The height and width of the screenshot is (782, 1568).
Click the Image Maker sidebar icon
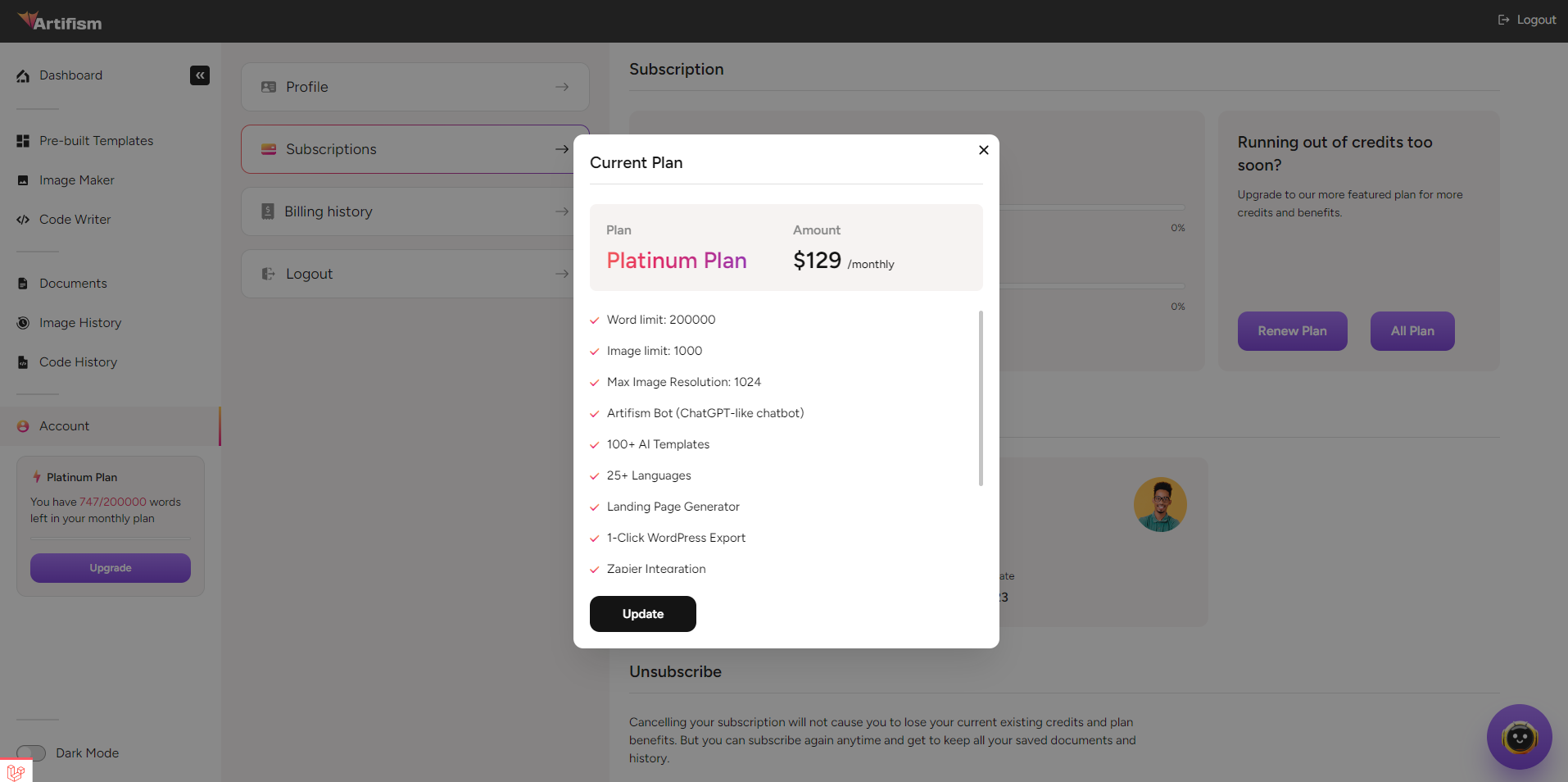click(23, 180)
